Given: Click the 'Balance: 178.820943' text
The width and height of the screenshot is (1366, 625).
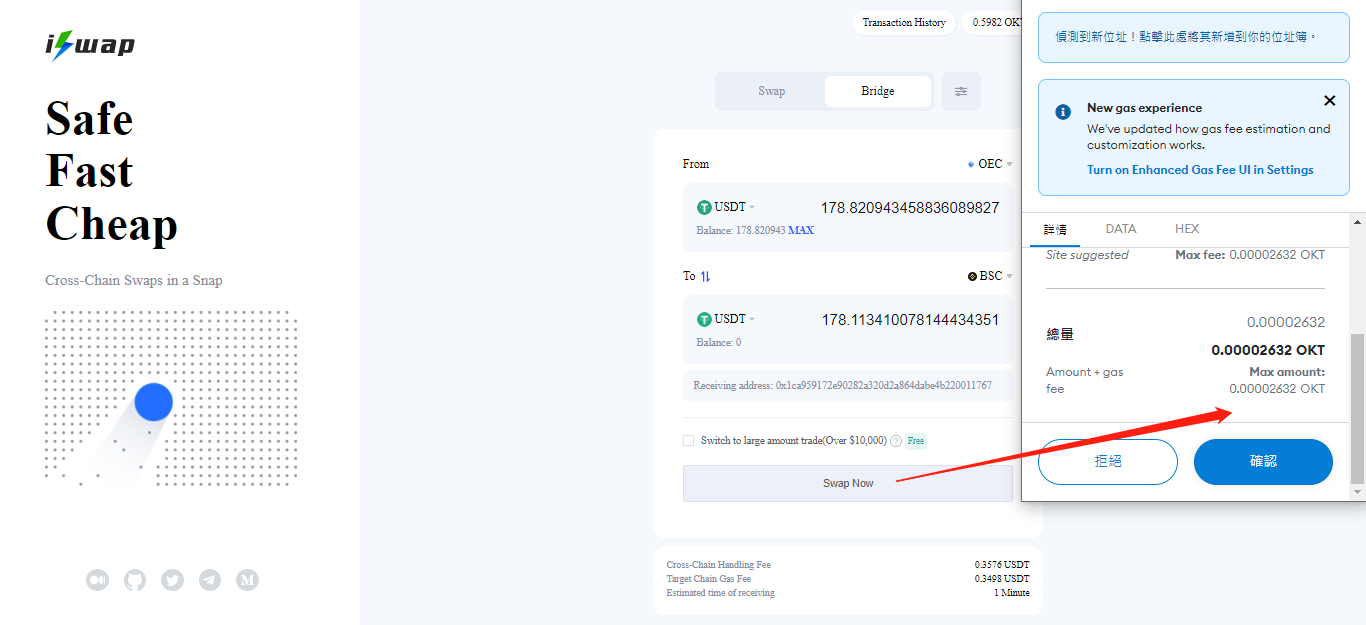Looking at the screenshot, I should tap(741, 230).
